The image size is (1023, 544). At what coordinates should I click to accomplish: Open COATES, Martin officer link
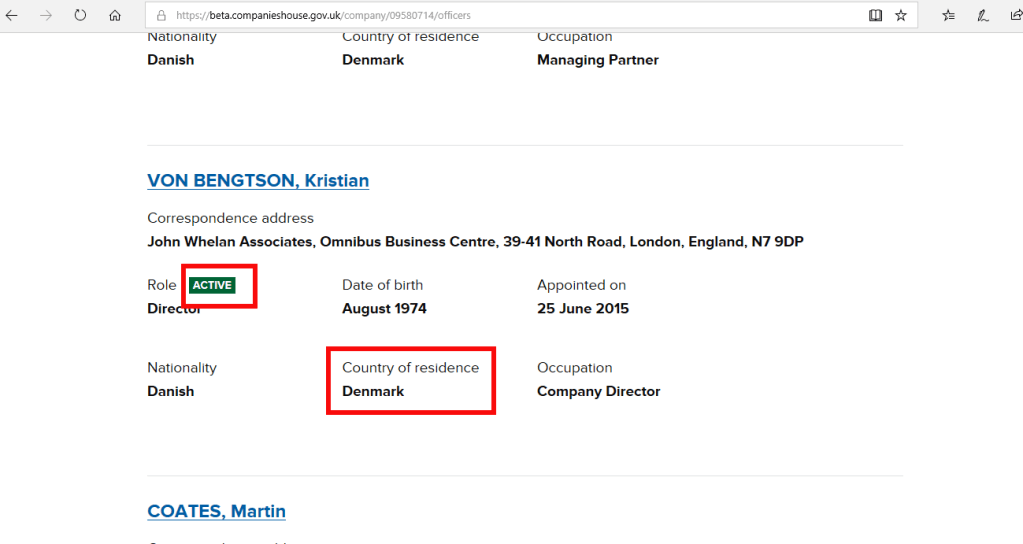[x=216, y=511]
